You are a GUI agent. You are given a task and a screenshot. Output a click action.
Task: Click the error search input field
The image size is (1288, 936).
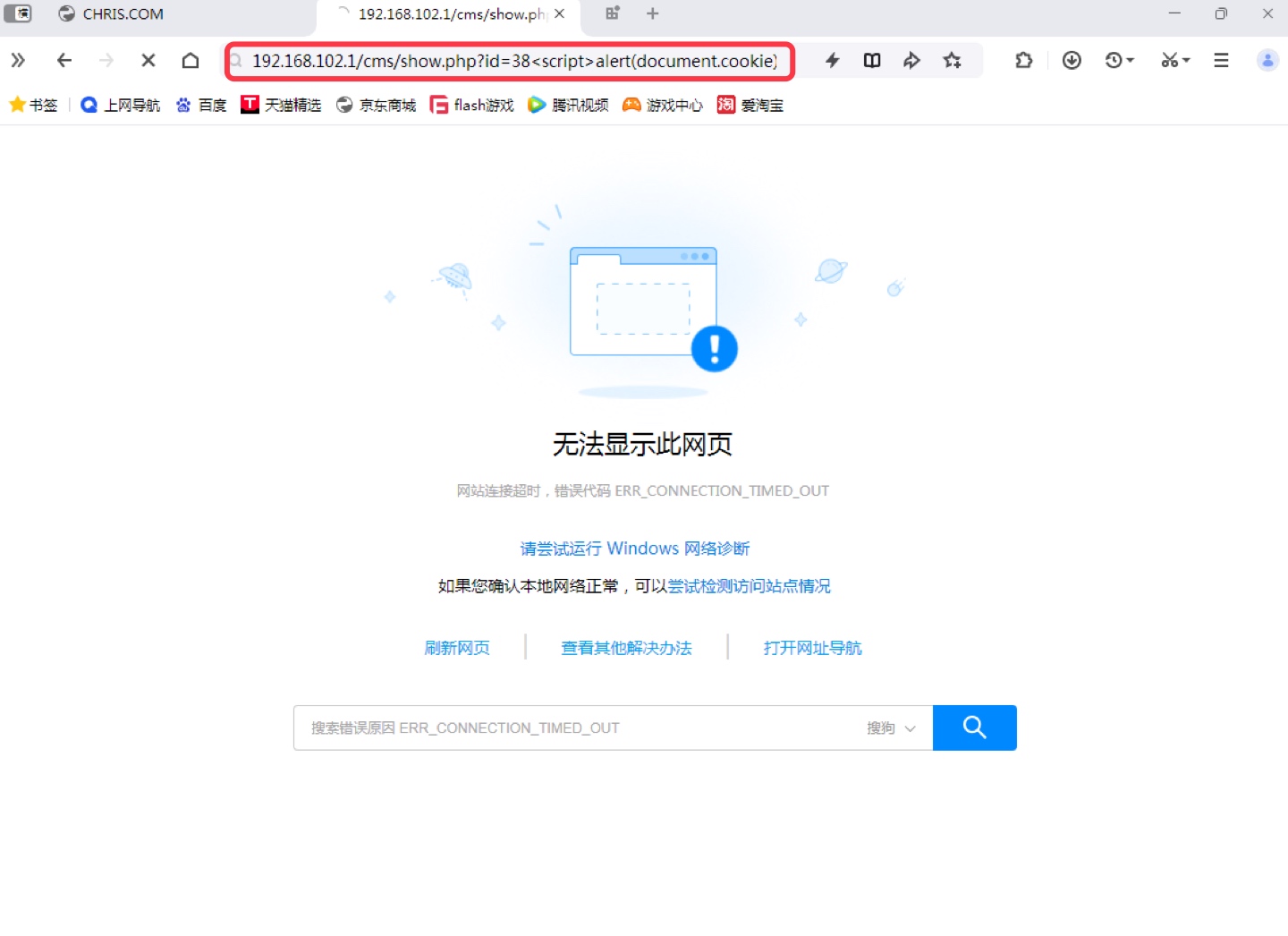tap(577, 728)
